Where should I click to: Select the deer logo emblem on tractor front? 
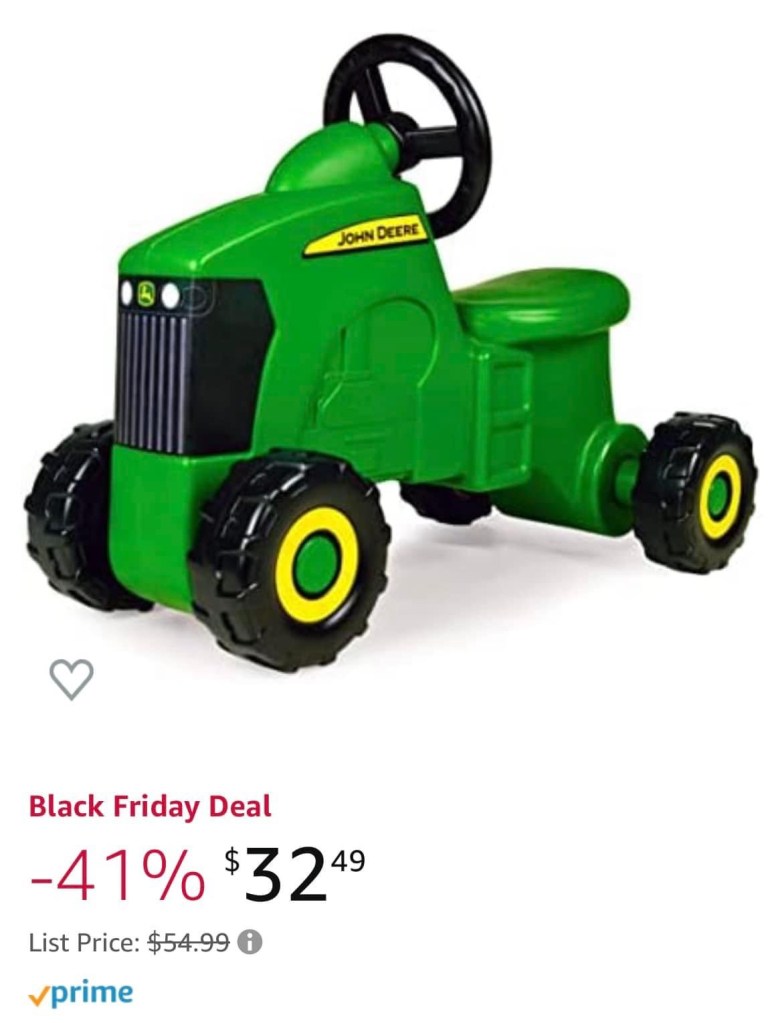click(x=149, y=294)
